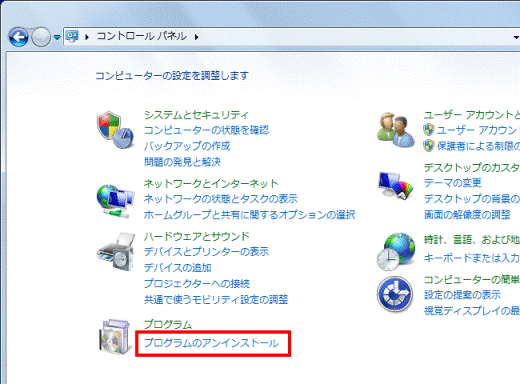Screen dimensions: 520x384
Task: Click the System and Security shield icon
Action: [x=115, y=130]
